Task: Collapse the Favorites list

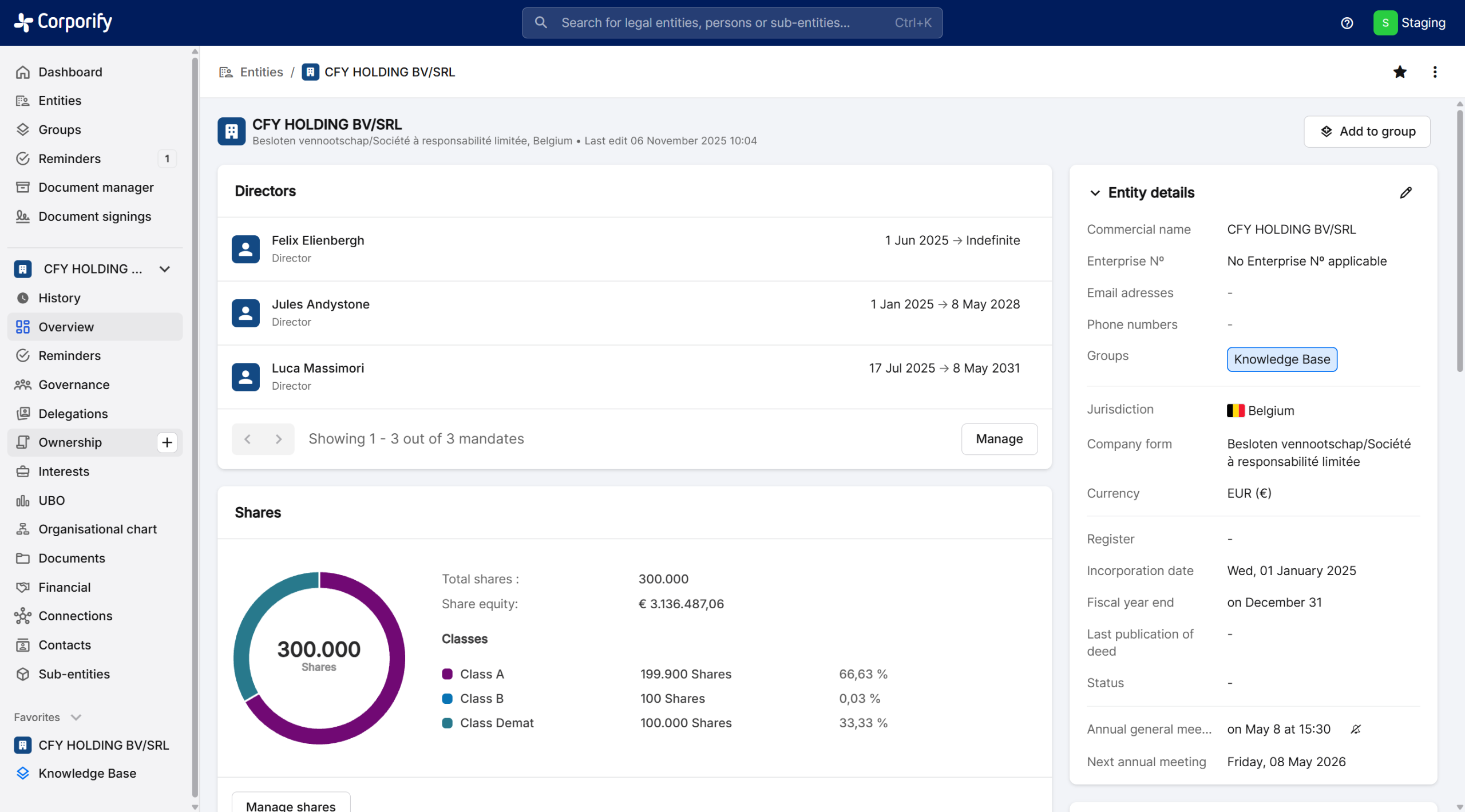Action: pos(76,717)
